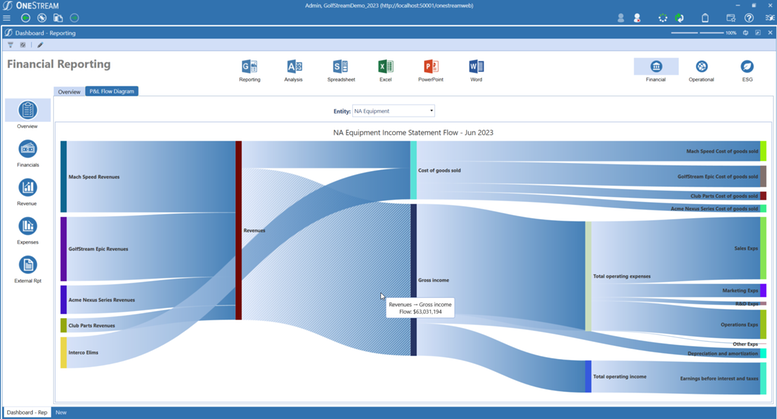Viewport: 777px width, 419px height.
Task: Adjust the dashboard zoom slider at 100%
Action: (x=698, y=33)
